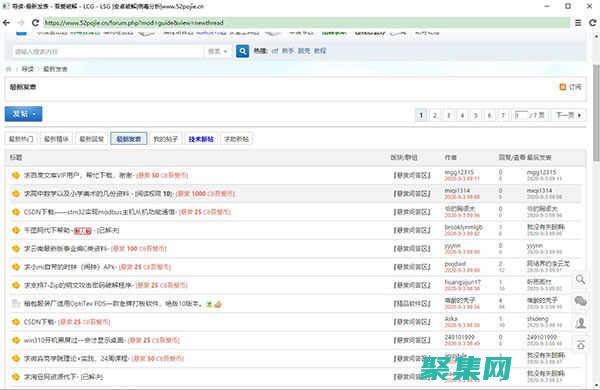Viewport: 600px width, 390px height.
Task: Open the 我的帖子 tab
Action: (x=166, y=139)
